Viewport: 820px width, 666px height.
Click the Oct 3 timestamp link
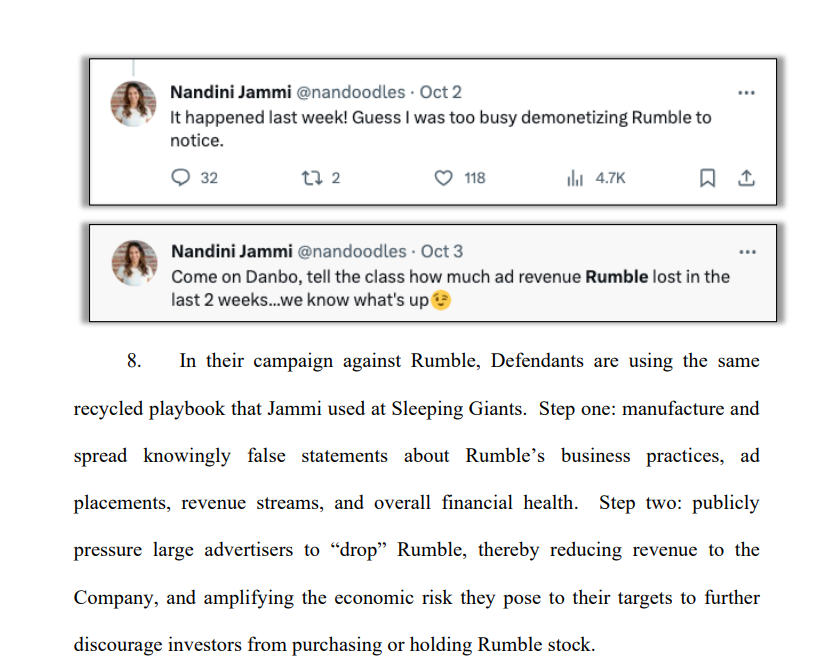[442, 251]
